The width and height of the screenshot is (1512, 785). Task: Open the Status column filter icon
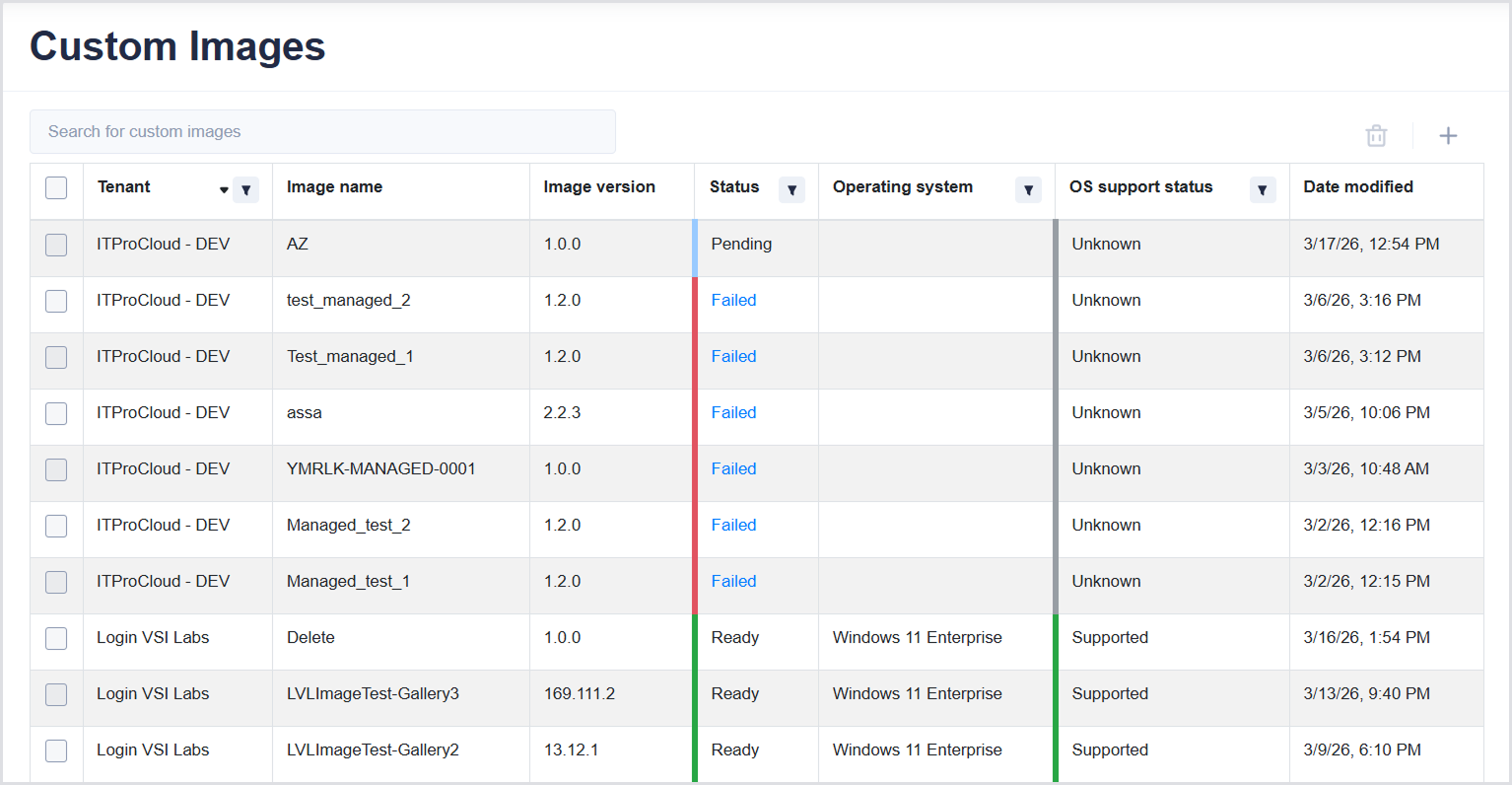pyautogui.click(x=791, y=190)
